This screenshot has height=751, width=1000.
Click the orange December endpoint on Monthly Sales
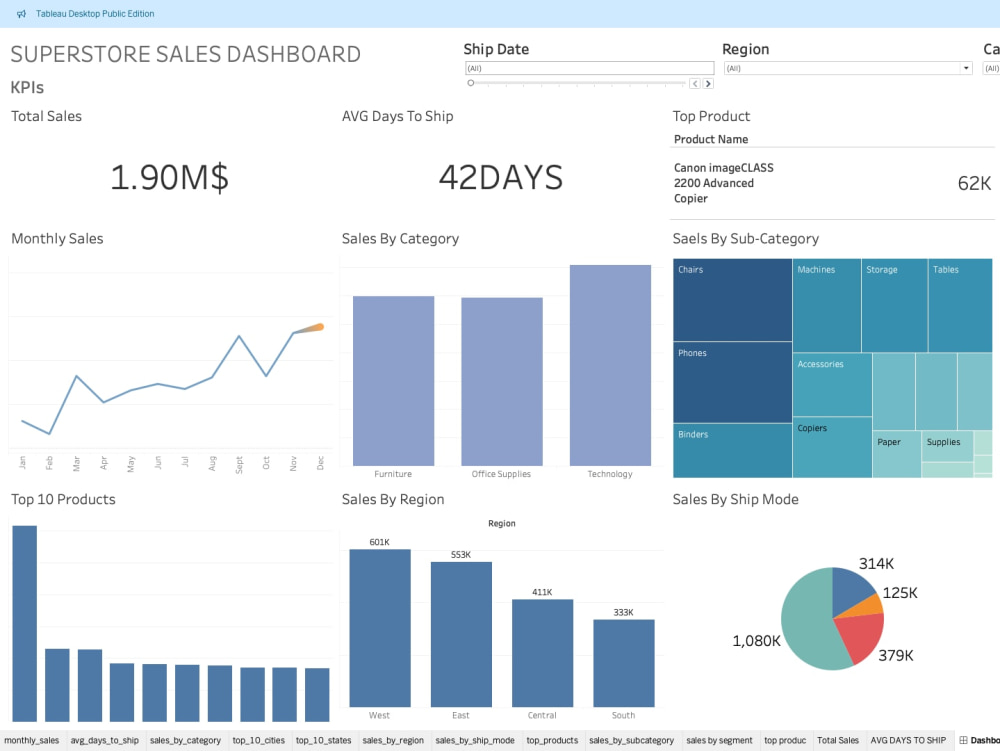(321, 327)
